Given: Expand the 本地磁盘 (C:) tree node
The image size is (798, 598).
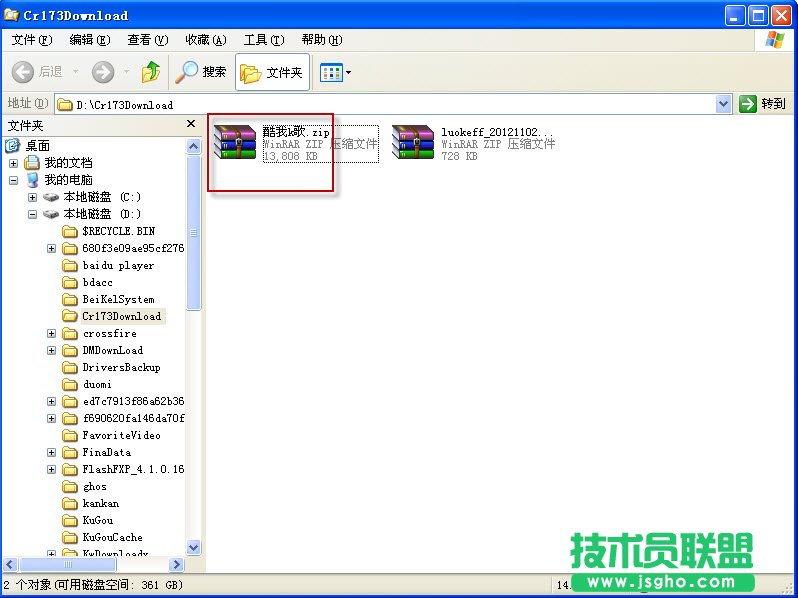Looking at the screenshot, I should point(33,197).
